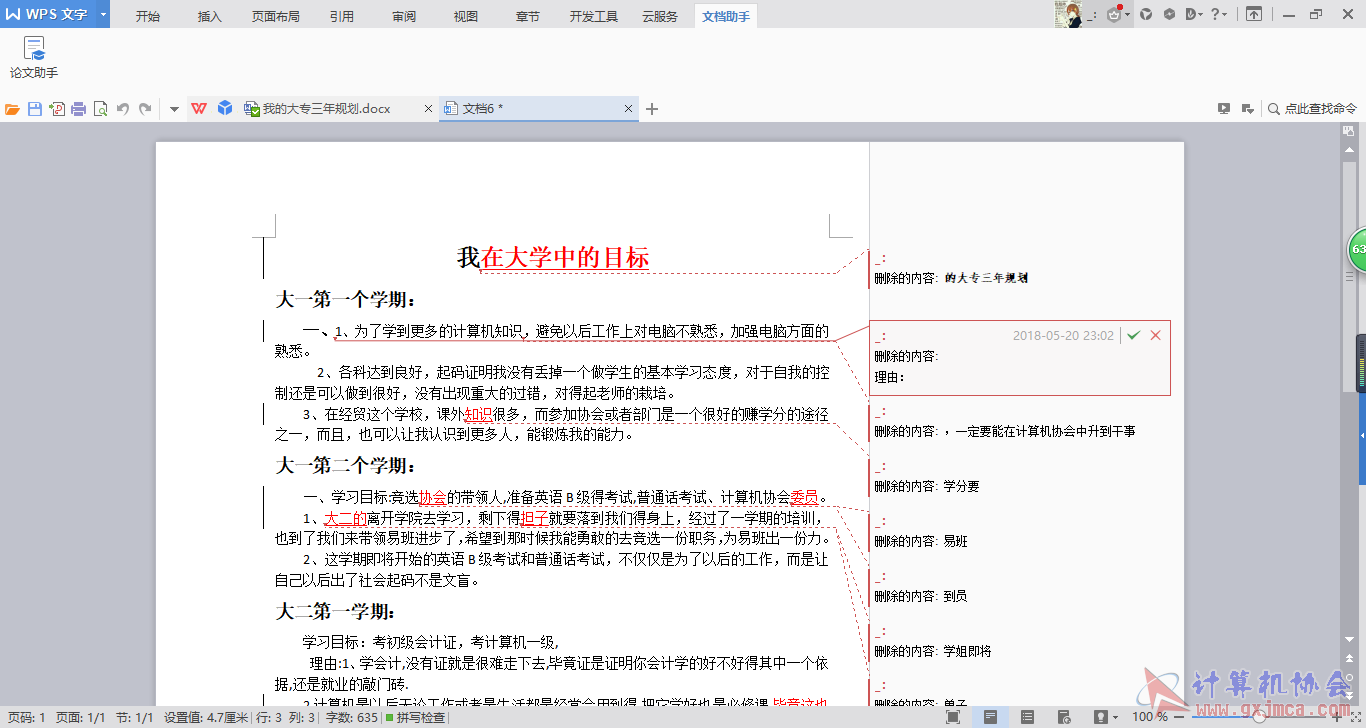
Task: Select outline view icon
Action: point(1027,717)
